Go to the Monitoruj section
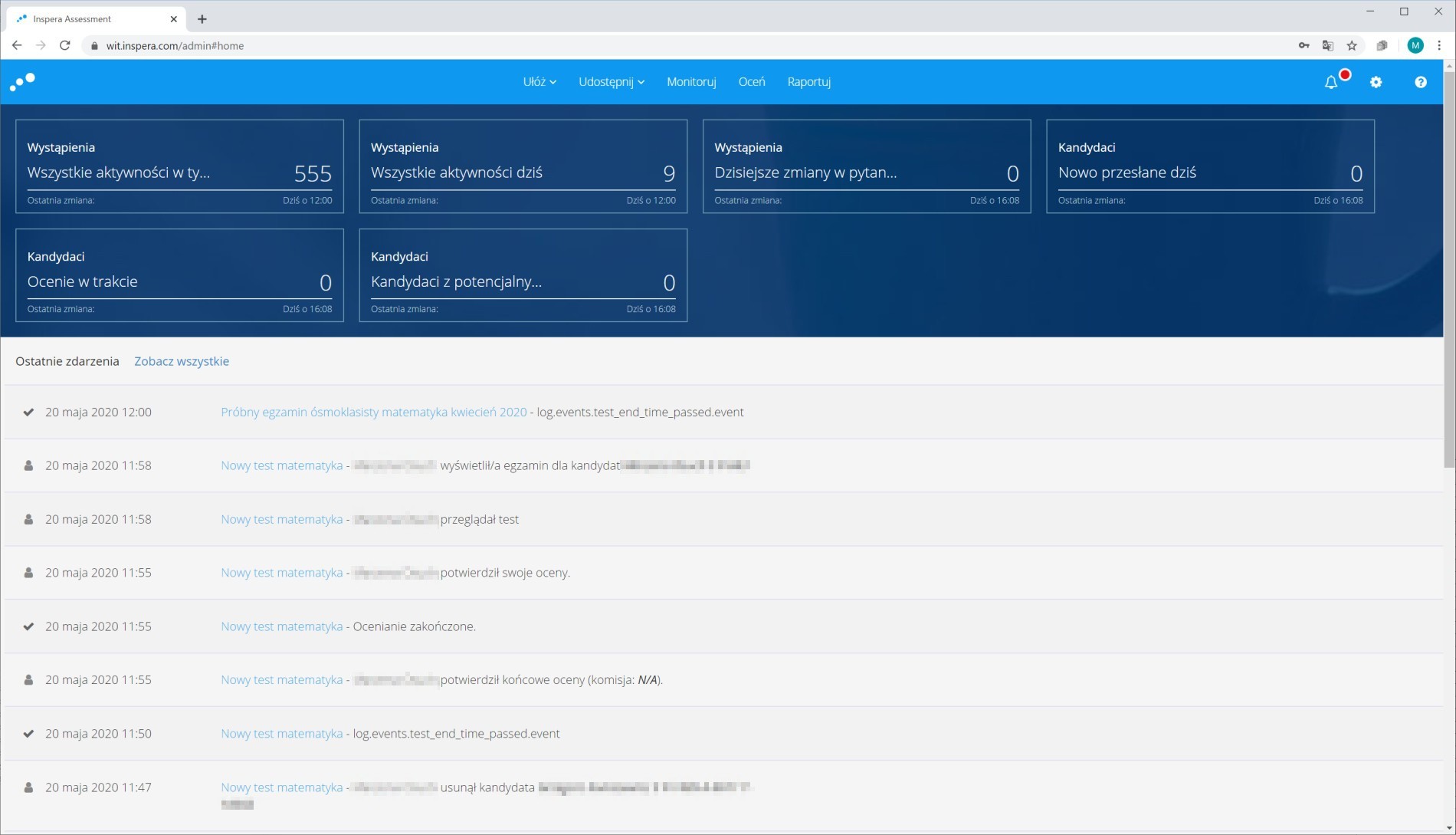The height and width of the screenshot is (835, 1456). click(690, 81)
